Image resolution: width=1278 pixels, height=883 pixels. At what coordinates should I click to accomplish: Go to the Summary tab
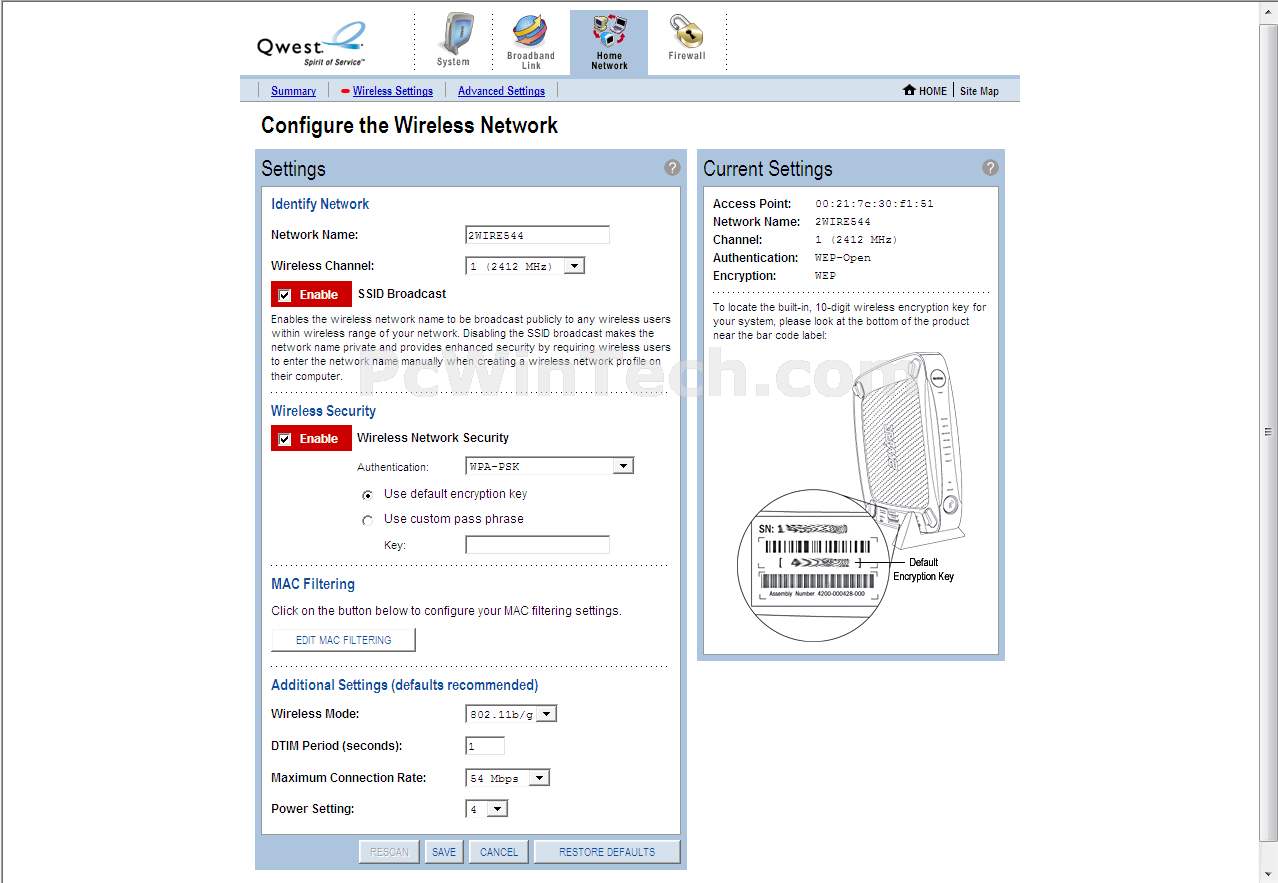click(x=293, y=91)
